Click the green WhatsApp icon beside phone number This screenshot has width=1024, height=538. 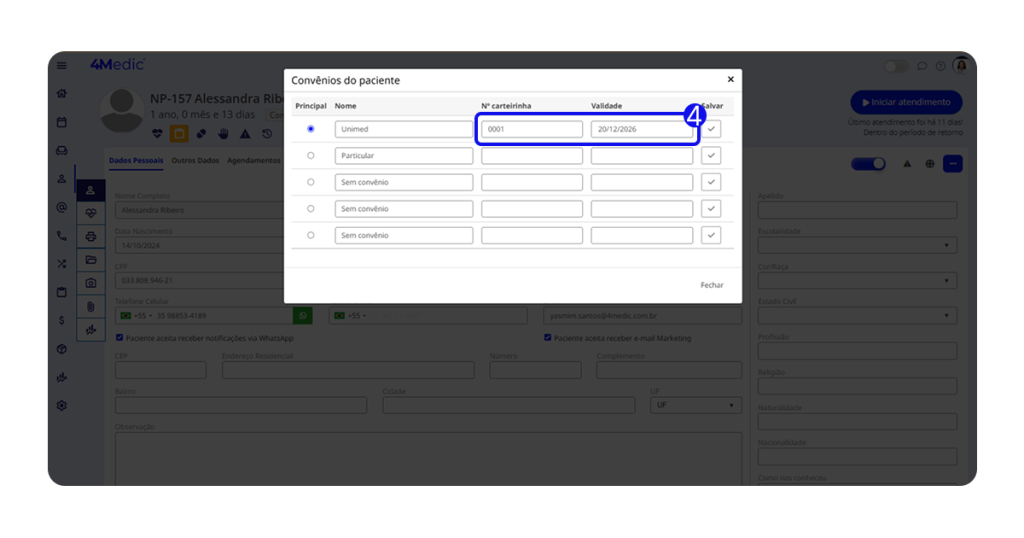(301, 316)
